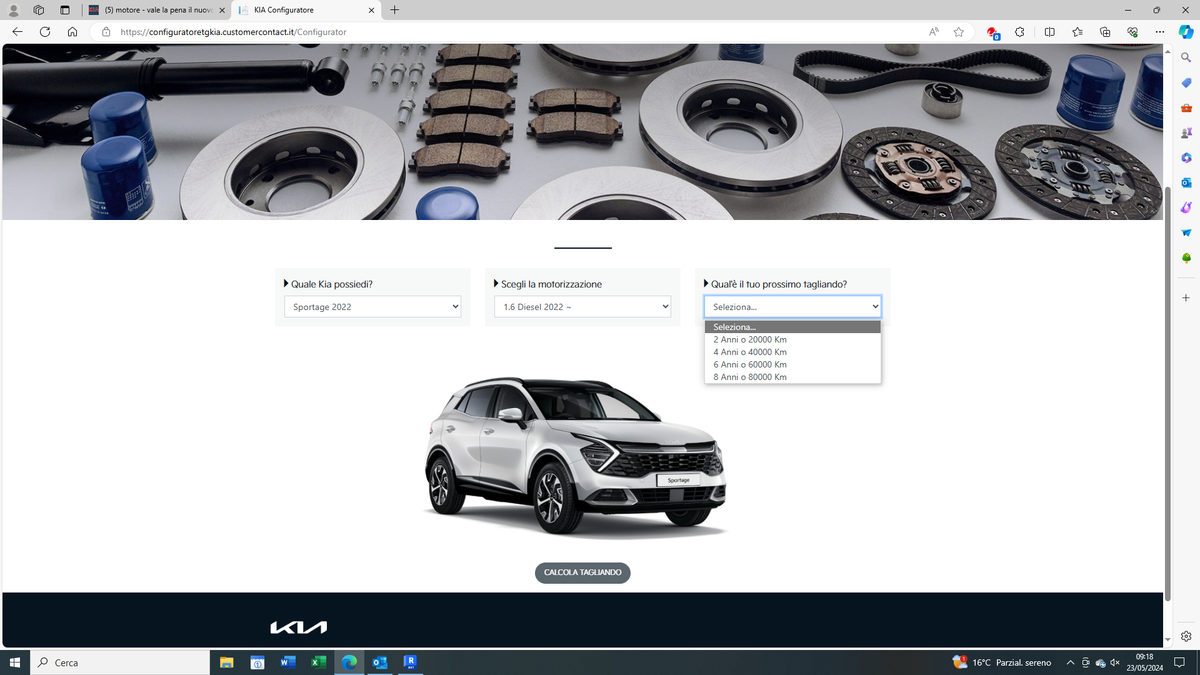Open the Windows notification center

[1178, 662]
